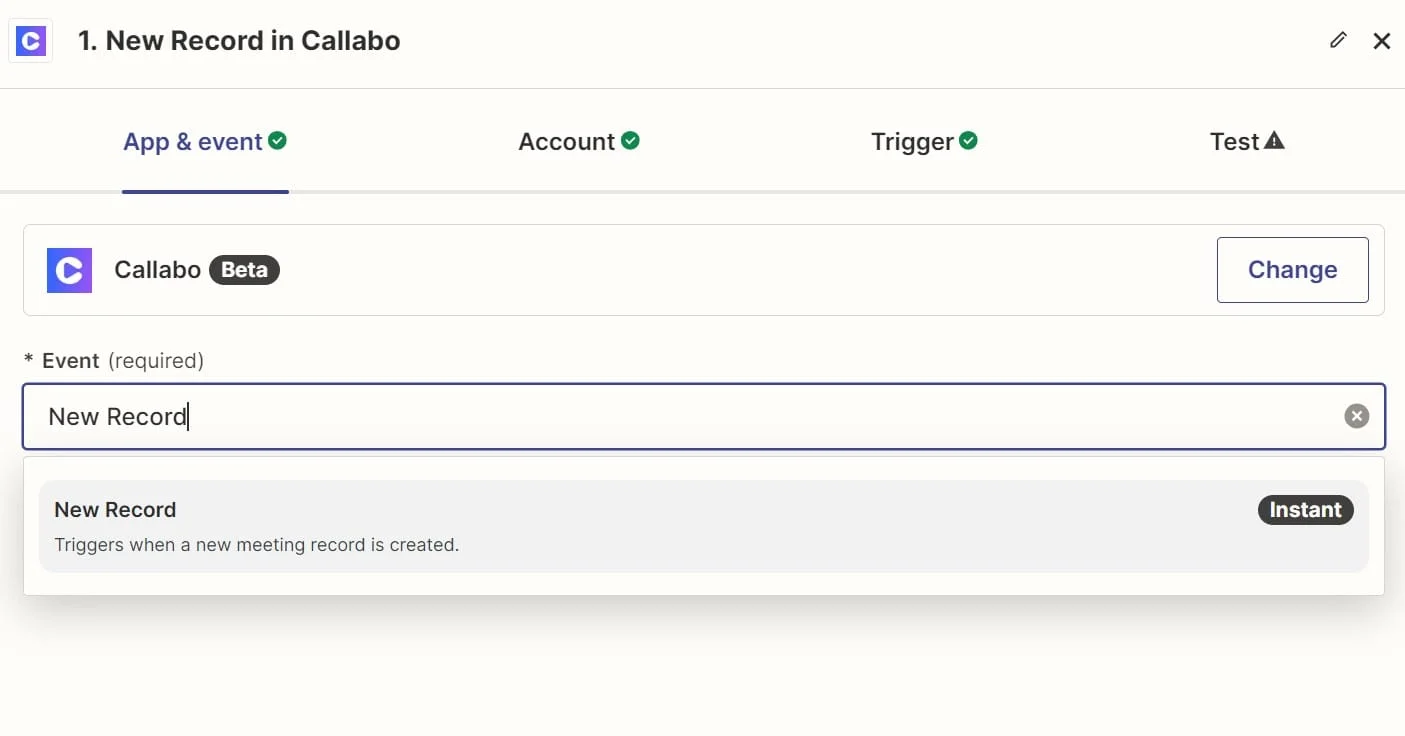
Task: Close the trigger step panel
Action: click(1382, 41)
